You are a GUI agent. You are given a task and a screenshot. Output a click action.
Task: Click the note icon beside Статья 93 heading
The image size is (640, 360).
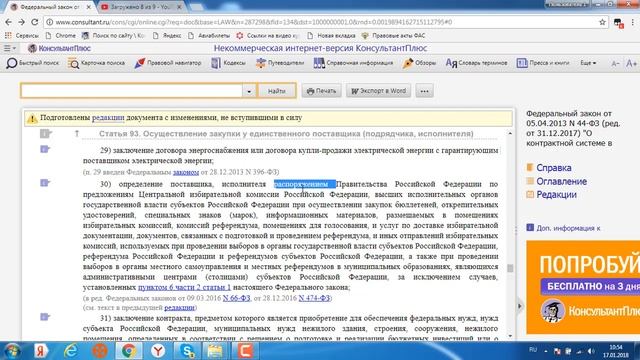click(x=45, y=133)
